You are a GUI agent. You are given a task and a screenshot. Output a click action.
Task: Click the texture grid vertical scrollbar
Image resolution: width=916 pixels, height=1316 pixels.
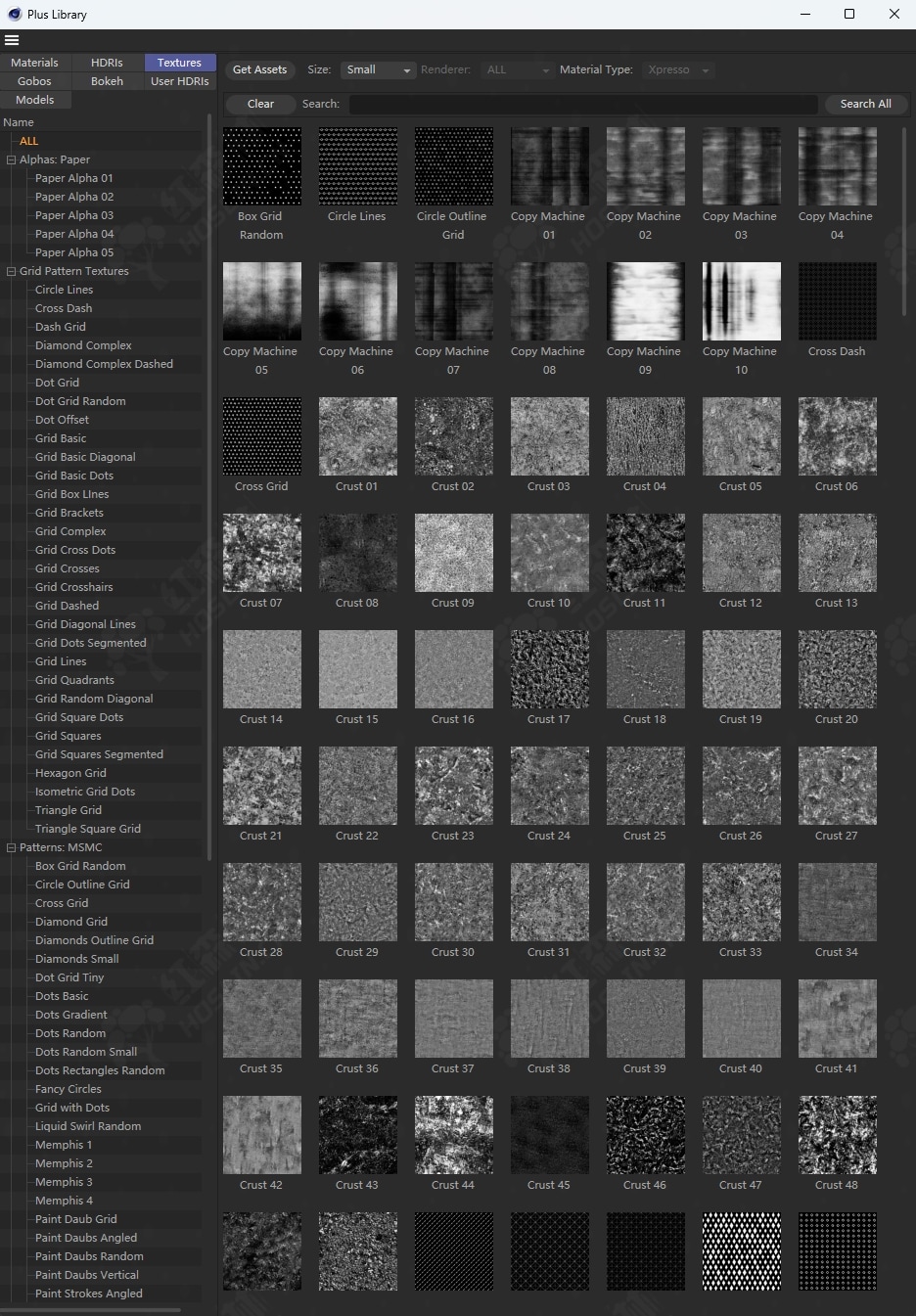904,220
